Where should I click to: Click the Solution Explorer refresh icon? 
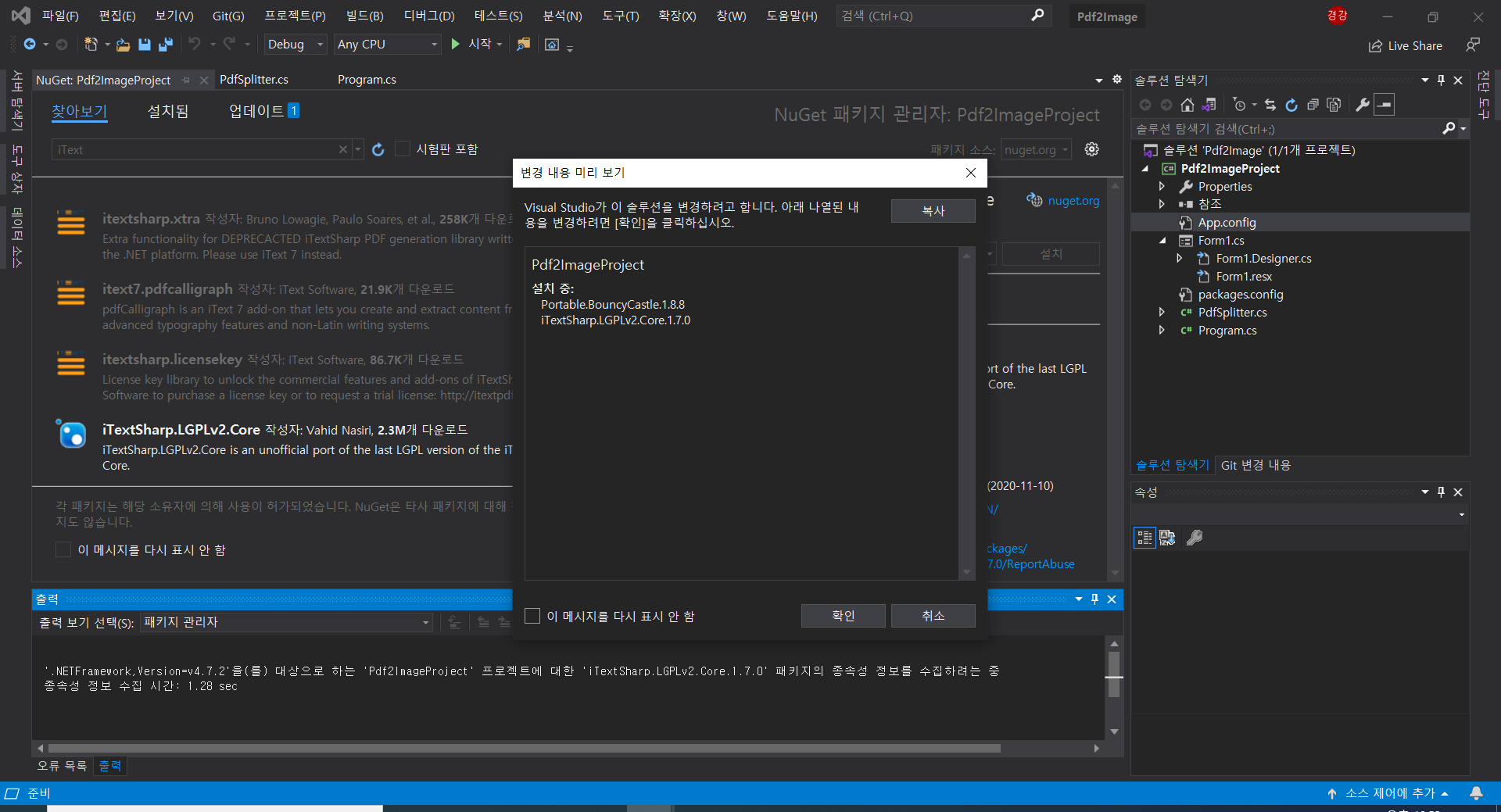pos(1291,105)
